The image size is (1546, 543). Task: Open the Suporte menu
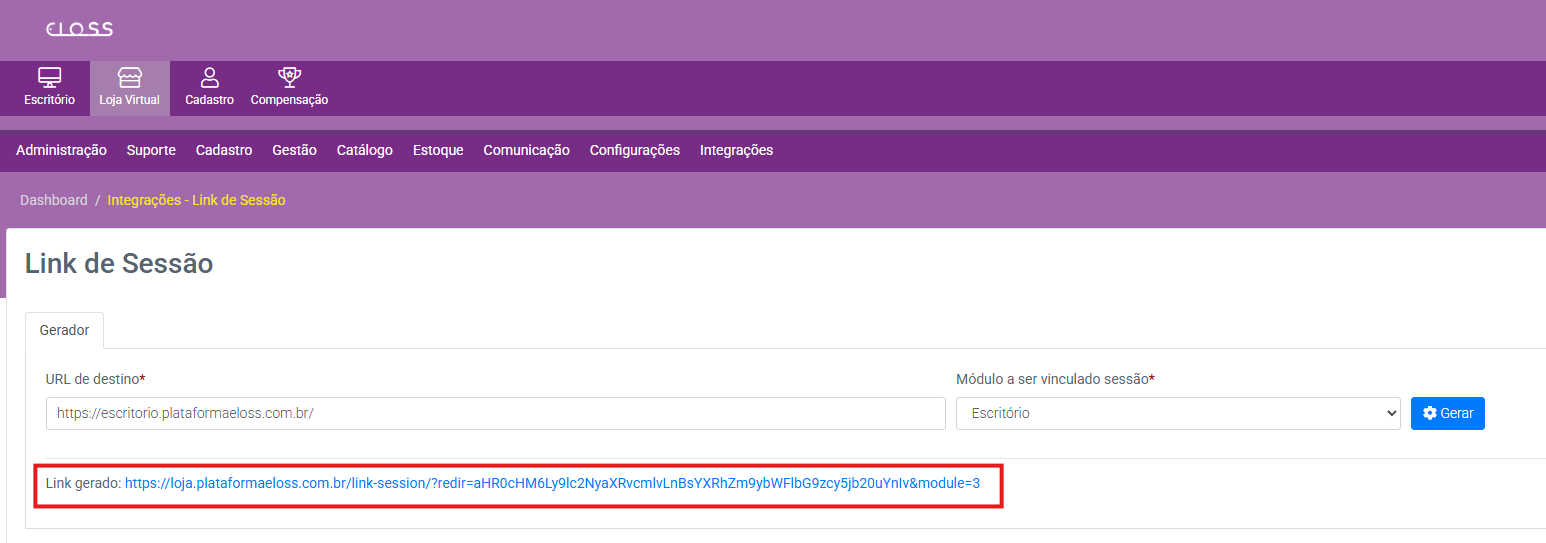[151, 150]
